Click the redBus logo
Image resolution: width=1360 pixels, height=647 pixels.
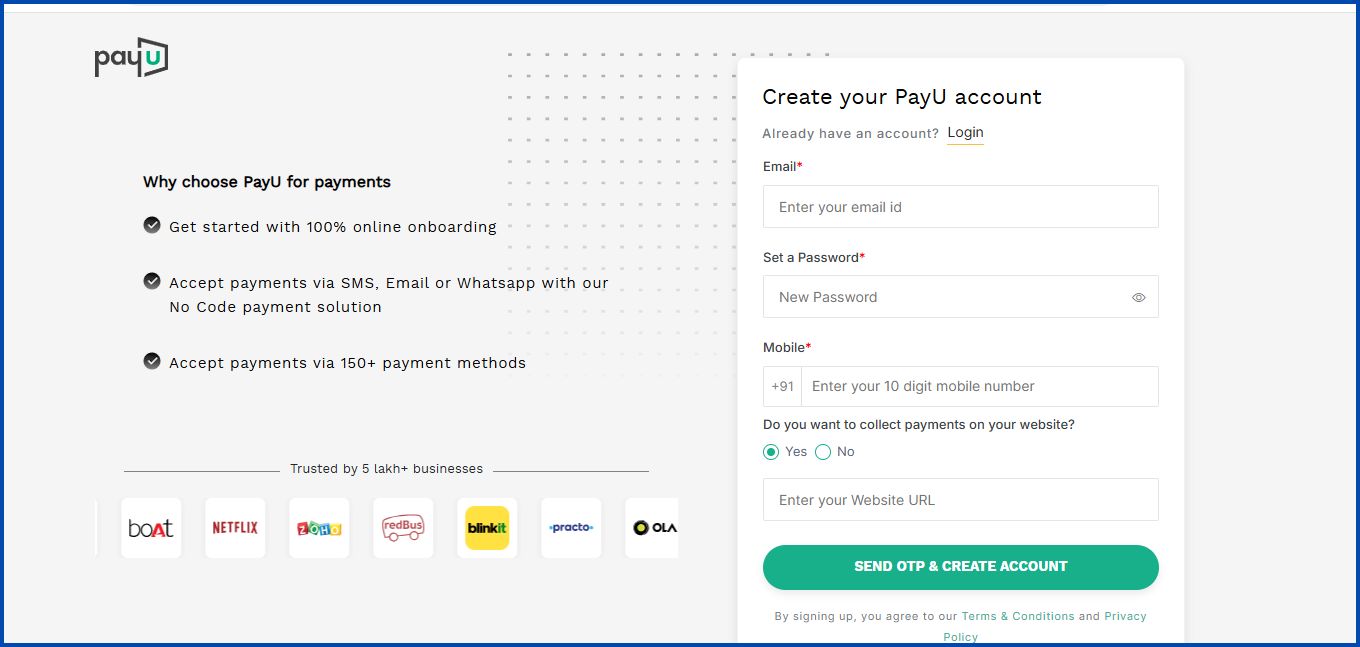pyautogui.click(x=403, y=528)
